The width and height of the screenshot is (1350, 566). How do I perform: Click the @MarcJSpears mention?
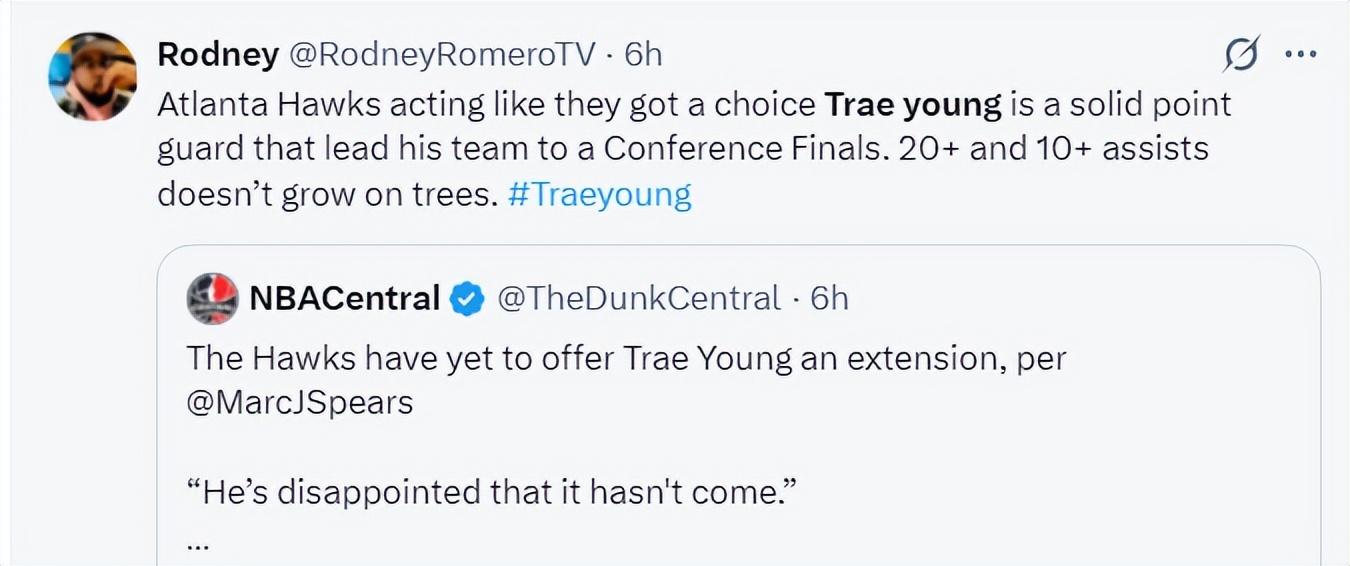tap(300, 401)
